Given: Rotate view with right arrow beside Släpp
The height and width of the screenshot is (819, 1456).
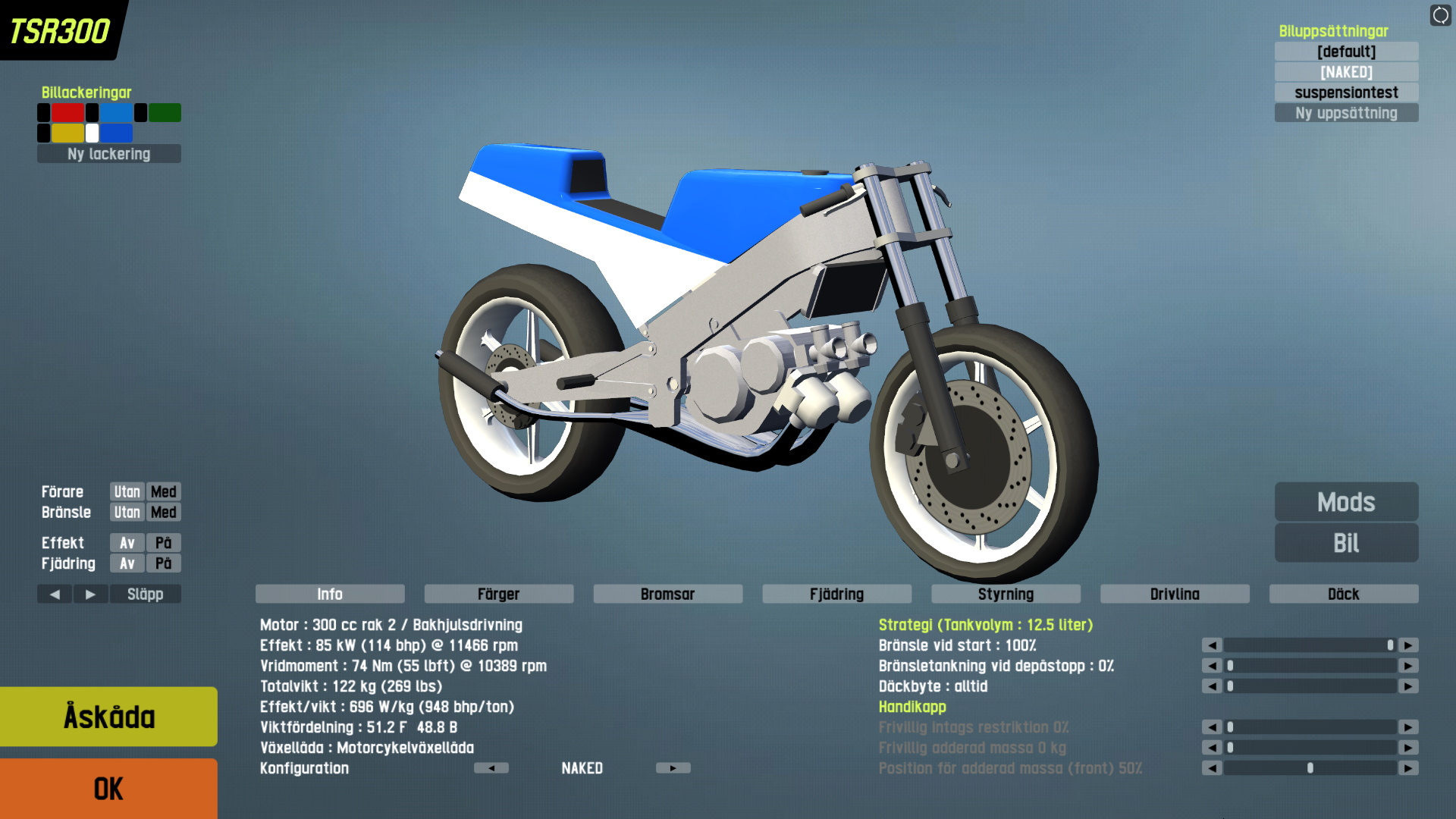Looking at the screenshot, I should coord(90,595).
